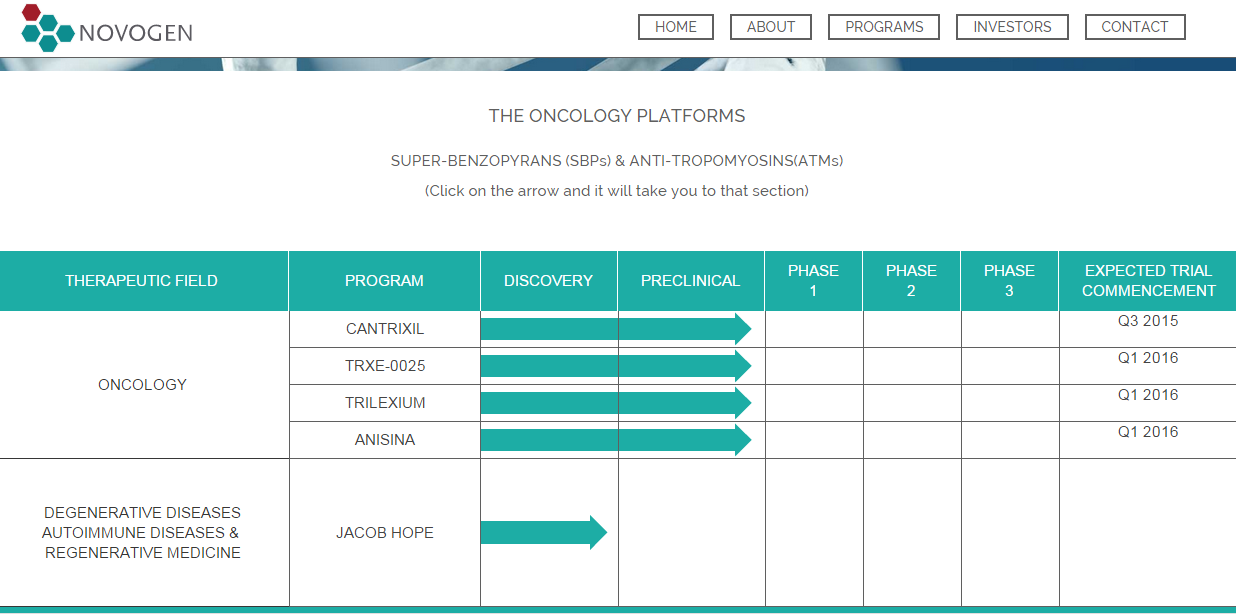Click the ANISINA progress arrow

coord(616,440)
